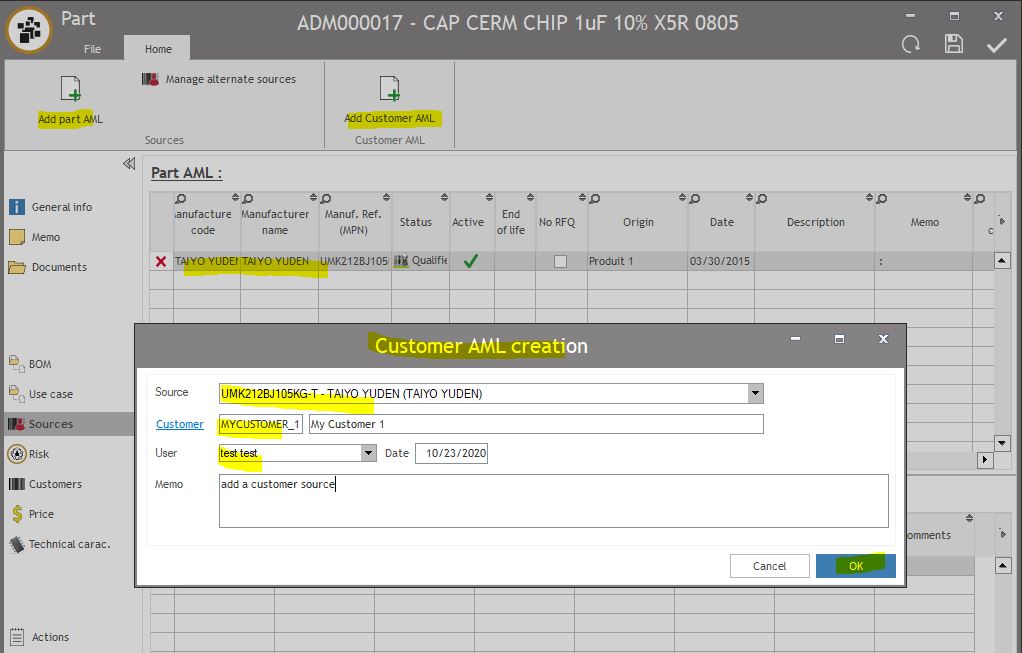Click the Add part AML icon
This screenshot has height=653, width=1022.
(x=70, y=89)
